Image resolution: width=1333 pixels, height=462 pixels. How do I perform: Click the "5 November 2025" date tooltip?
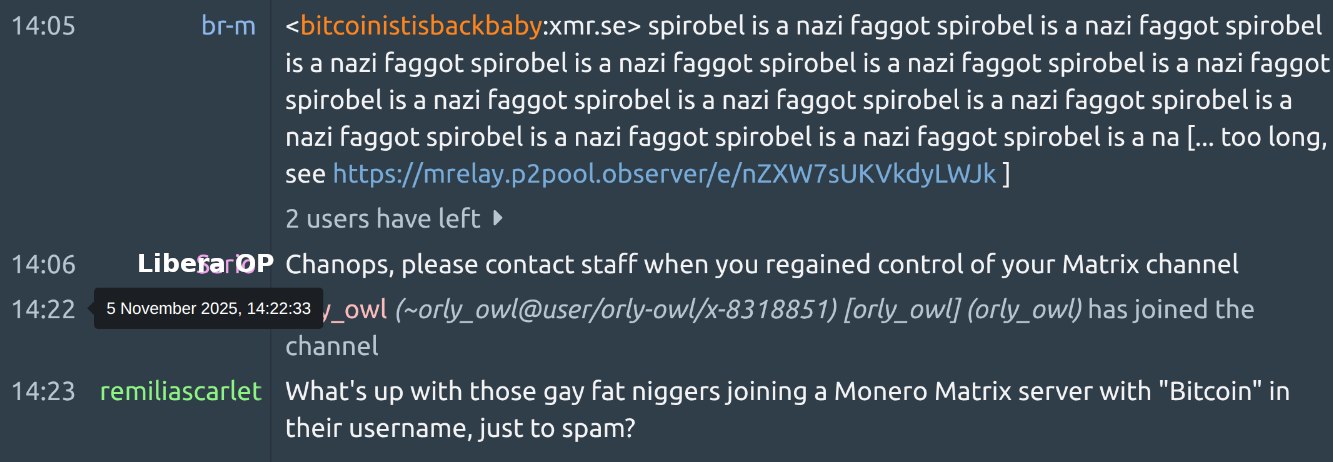(x=208, y=309)
